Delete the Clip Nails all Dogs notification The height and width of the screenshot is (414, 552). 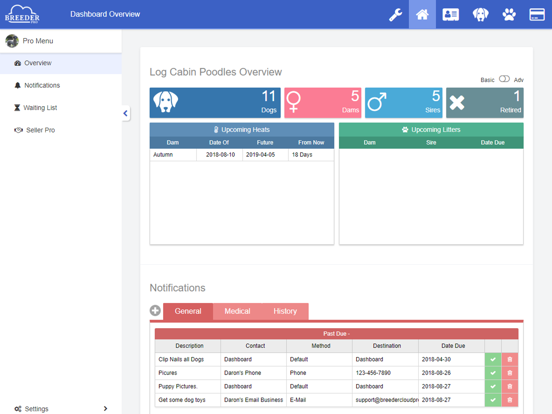(x=510, y=359)
